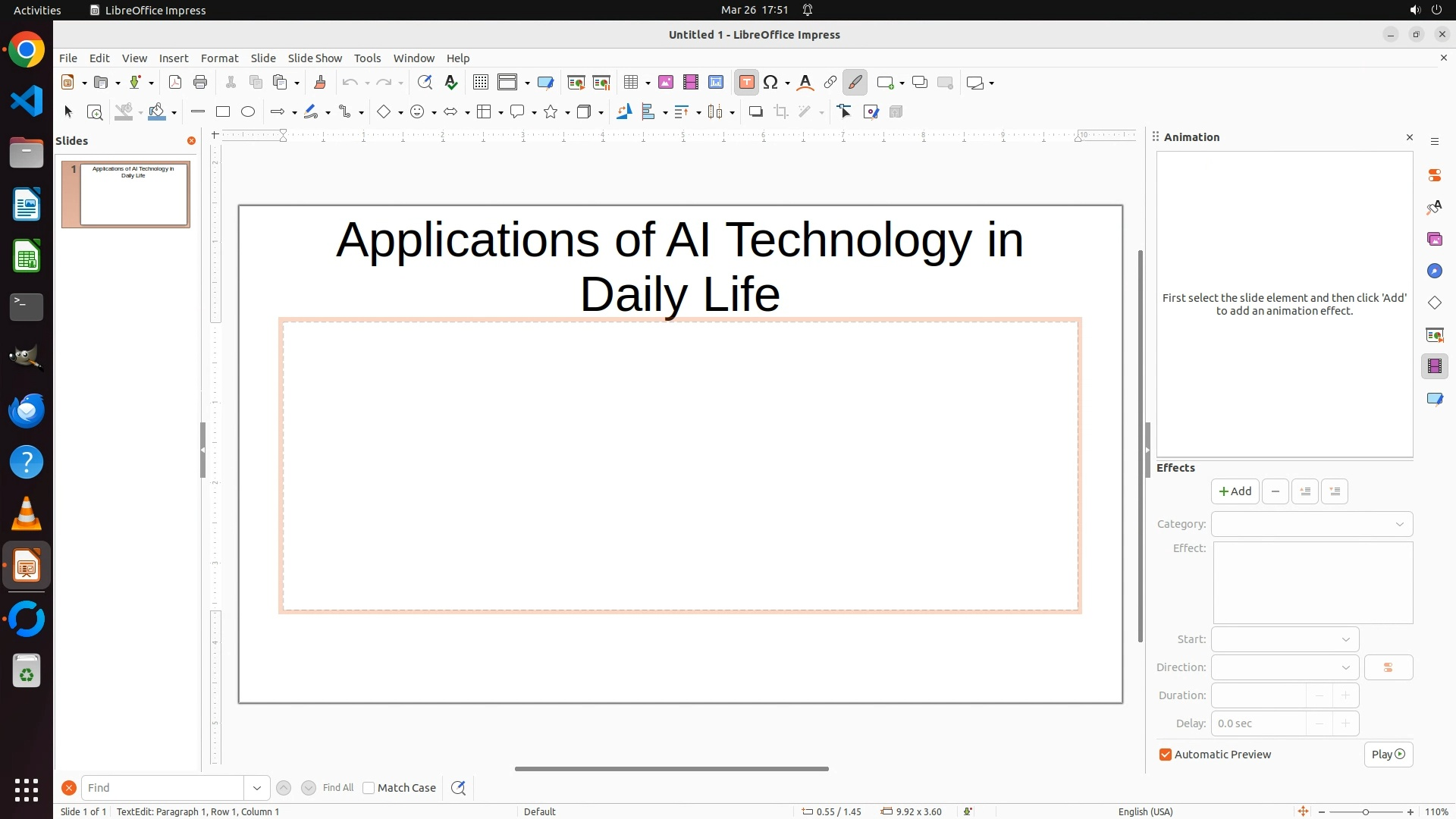Select the Ellipse drawing tool
The image size is (1456, 819).
(248, 112)
